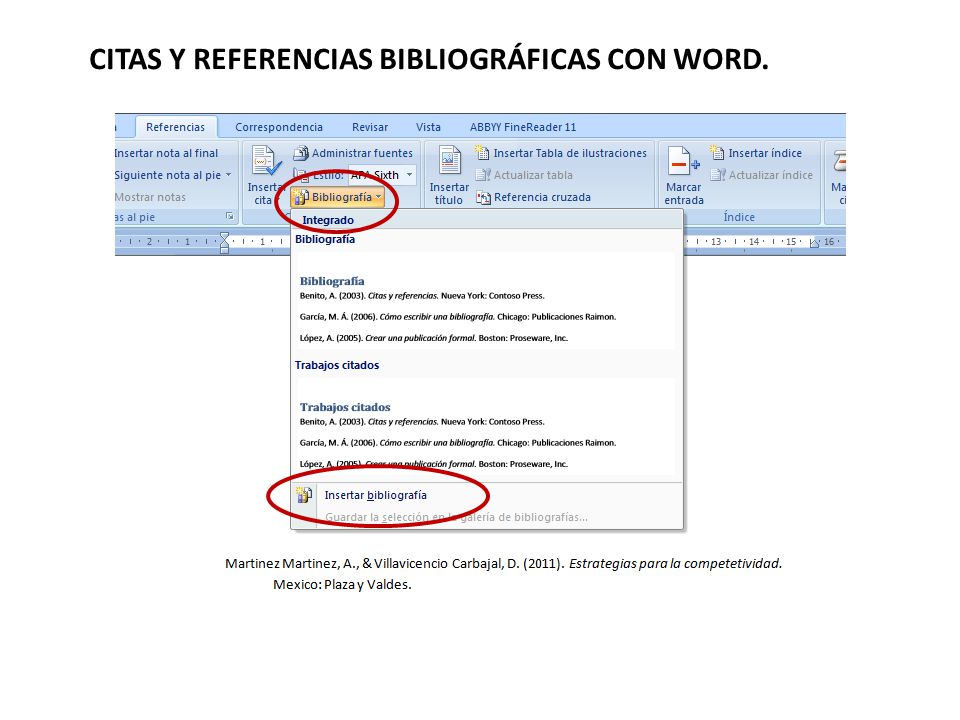Viewport: 960px width, 720px height.
Task: Click the Índice group label
Action: pos(739,217)
